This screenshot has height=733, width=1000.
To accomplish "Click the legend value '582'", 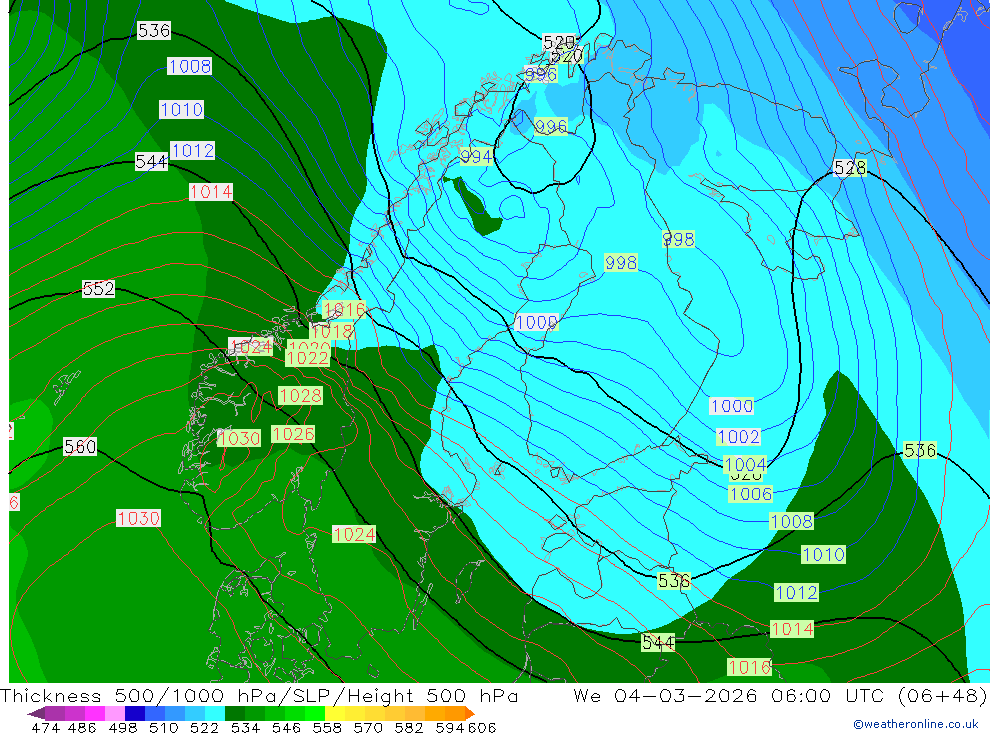I will 409,727.
